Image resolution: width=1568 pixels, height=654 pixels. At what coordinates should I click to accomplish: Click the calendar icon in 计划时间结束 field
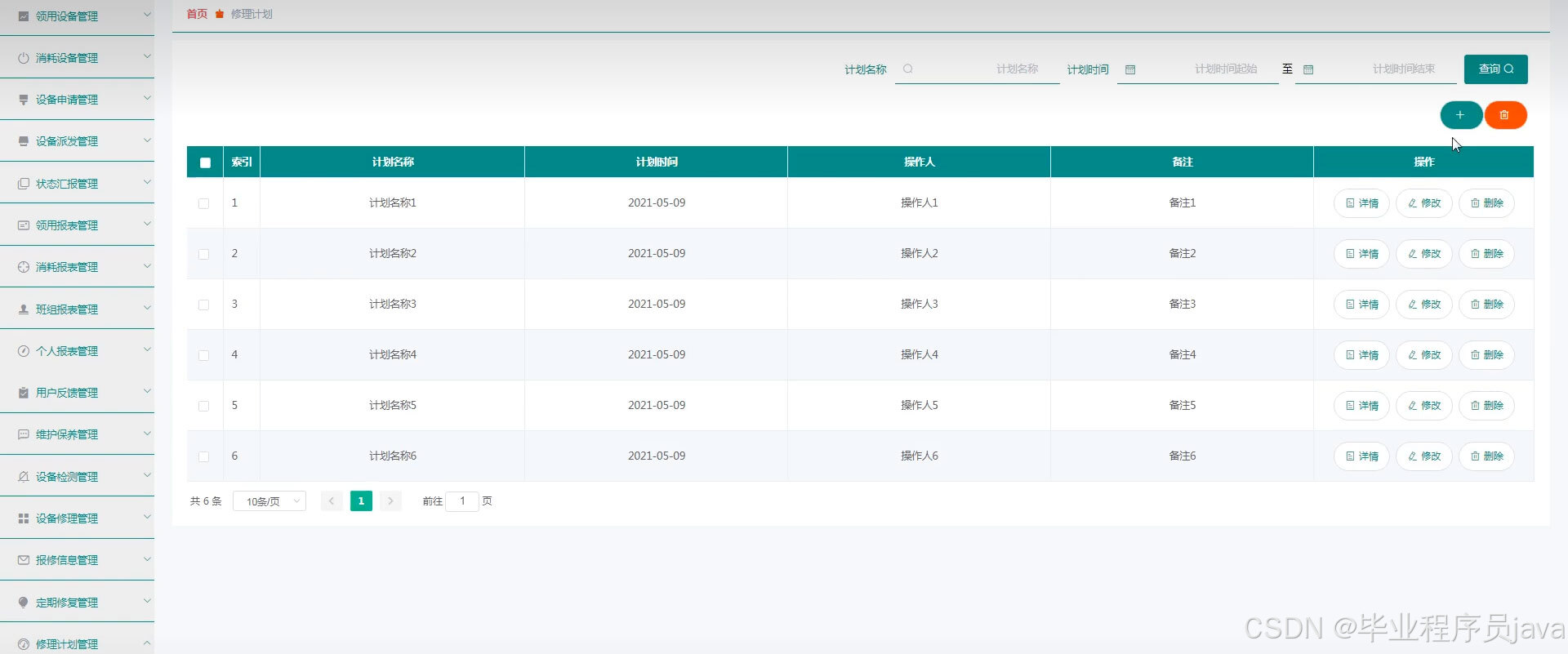point(1308,69)
